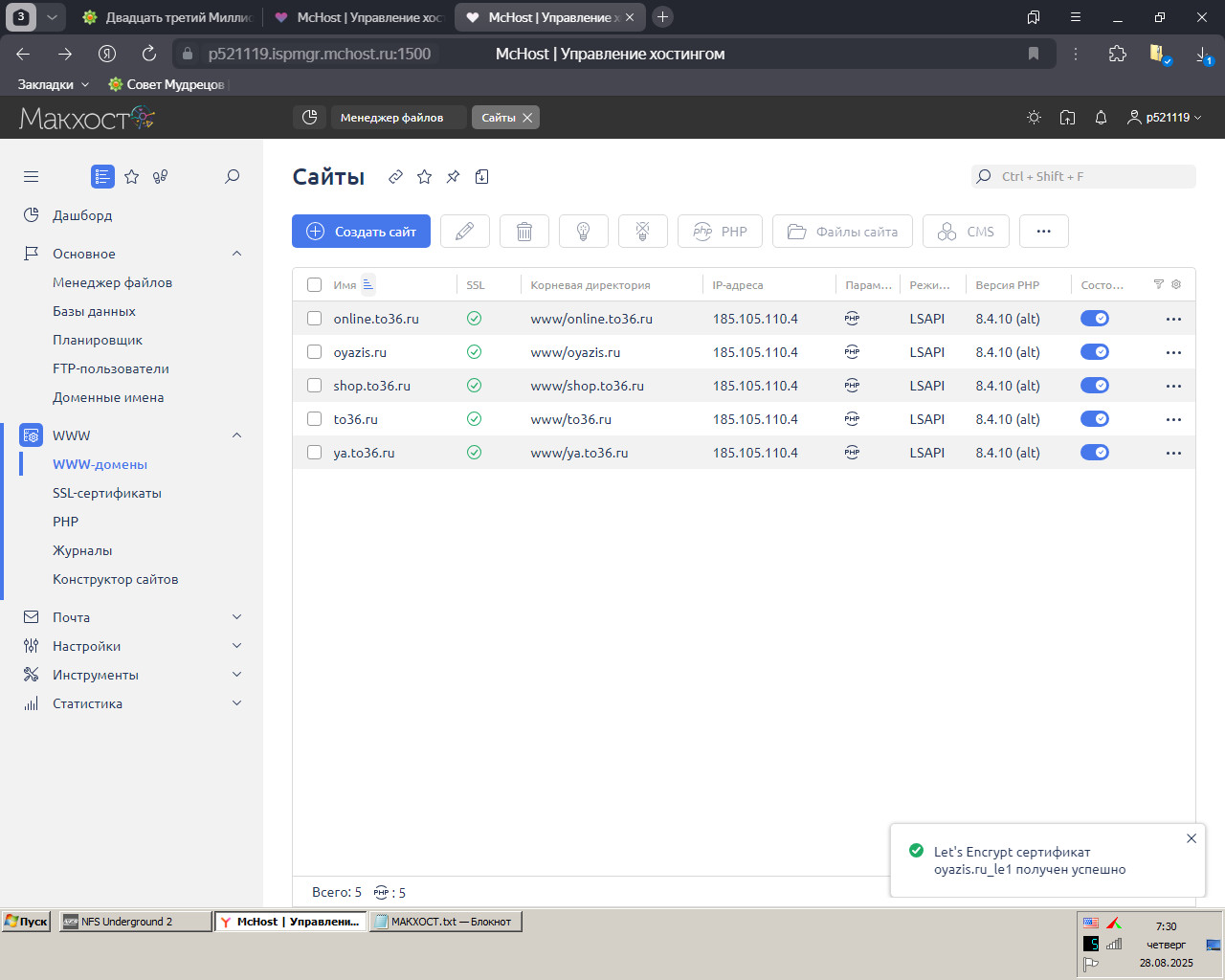
Task: Click the sidebar search magnifier
Action: pos(232,176)
